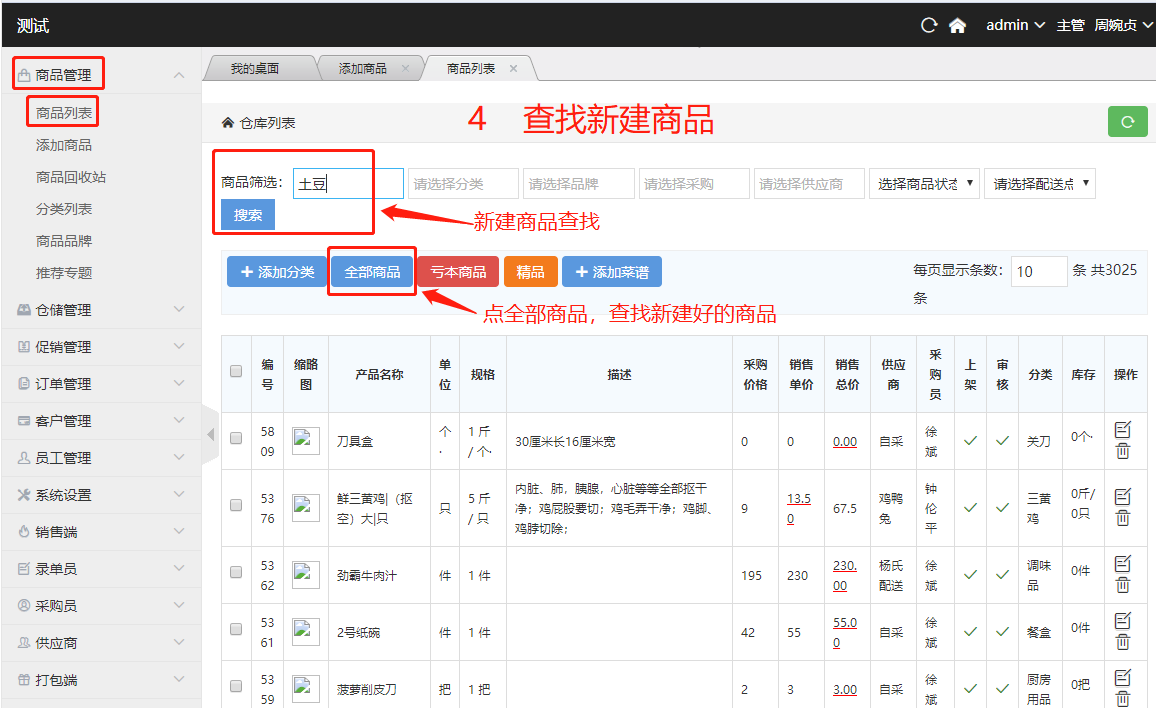Click the home icon in top bar

(957, 26)
